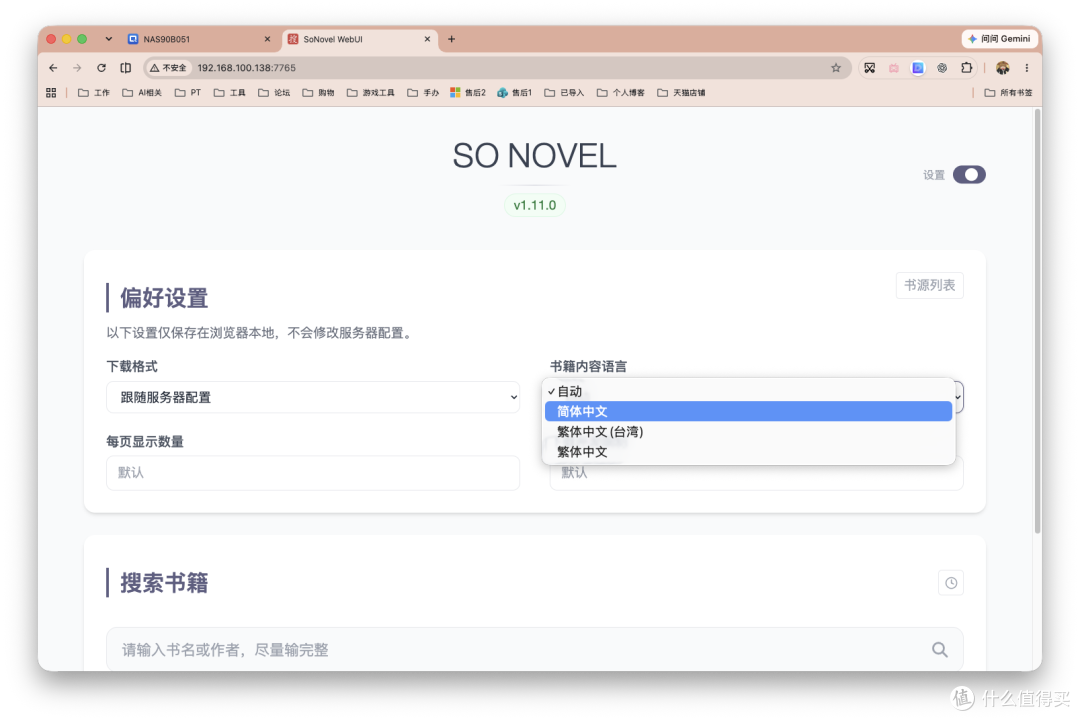Close the NAS90B051 tab
The width and height of the screenshot is (1080, 721).
click(x=267, y=39)
